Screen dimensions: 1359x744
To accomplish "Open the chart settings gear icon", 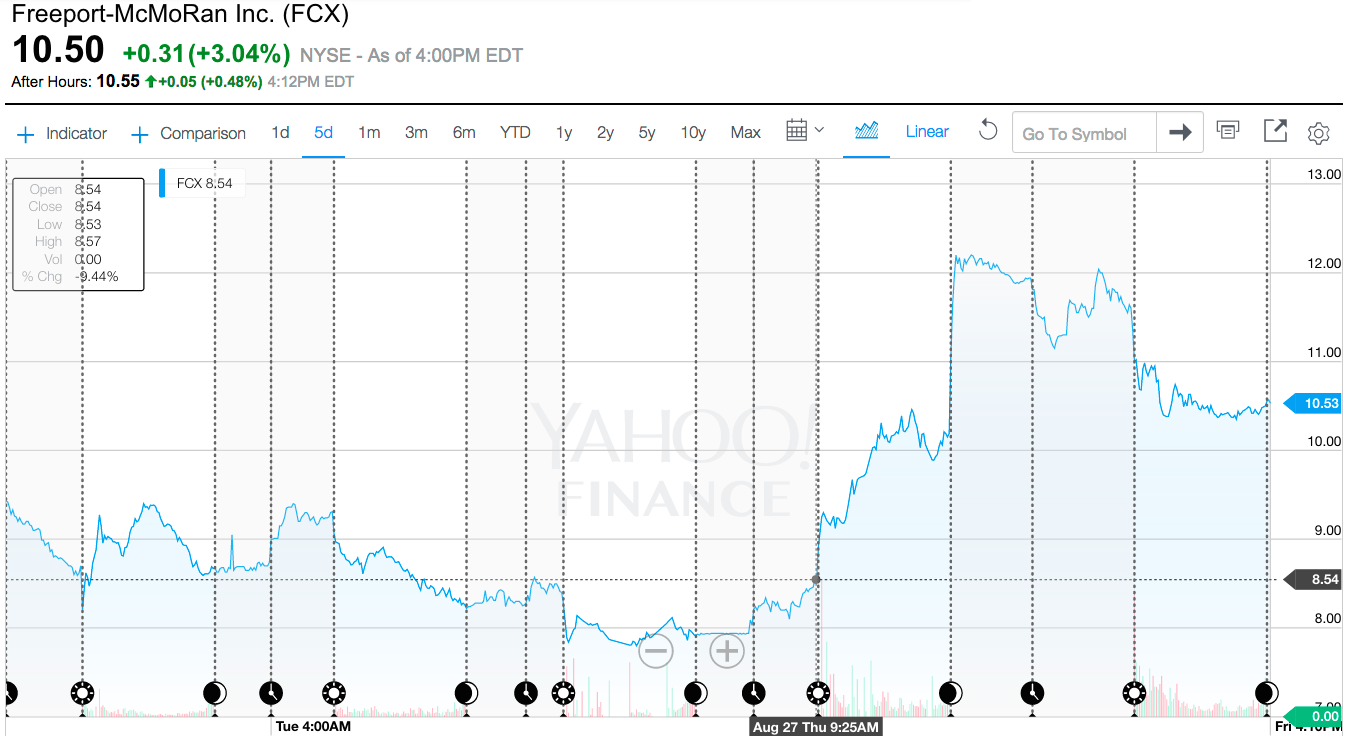I will [1319, 133].
